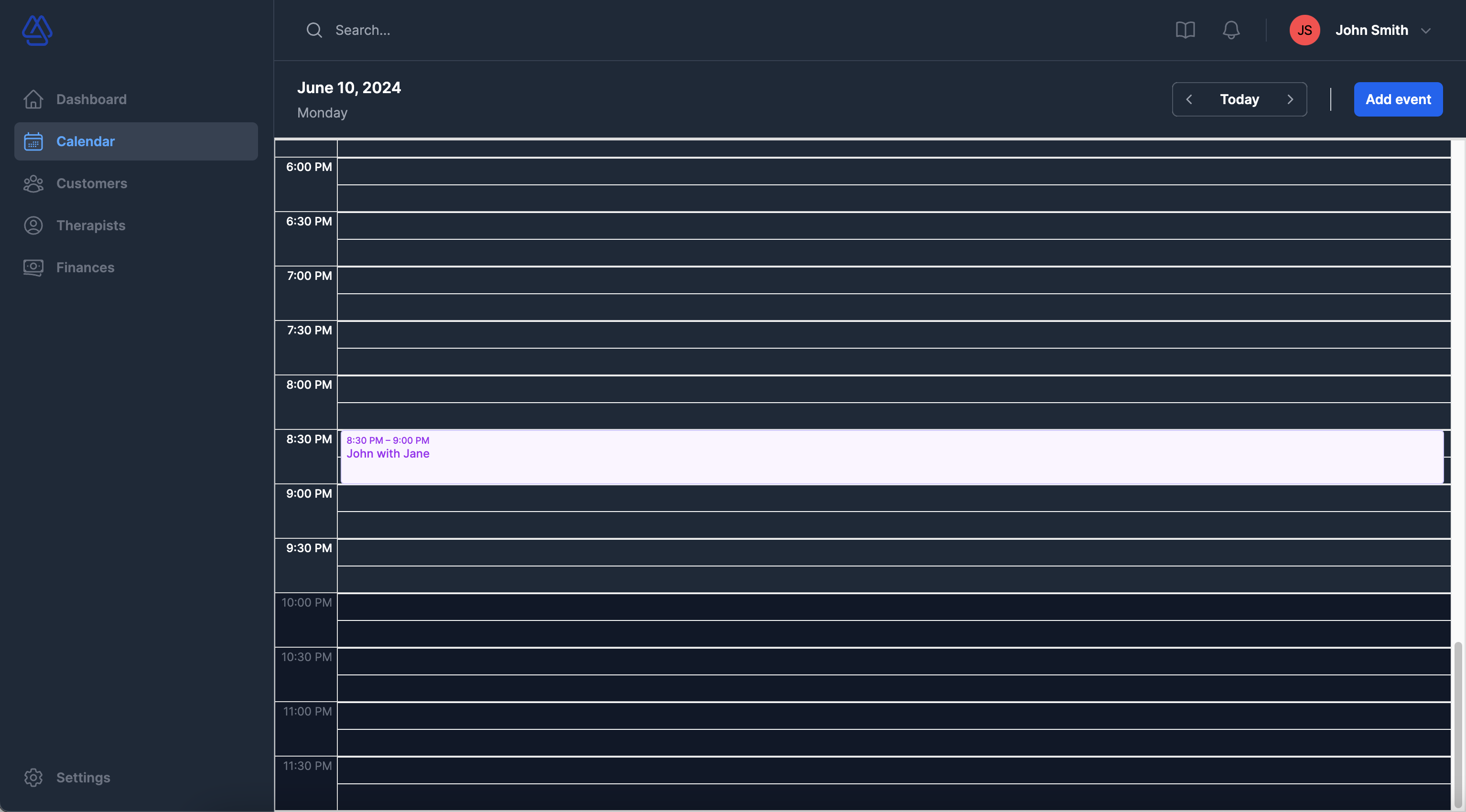The width and height of the screenshot is (1466, 812).
Task: Jump to Today in the calendar
Action: [1239, 99]
